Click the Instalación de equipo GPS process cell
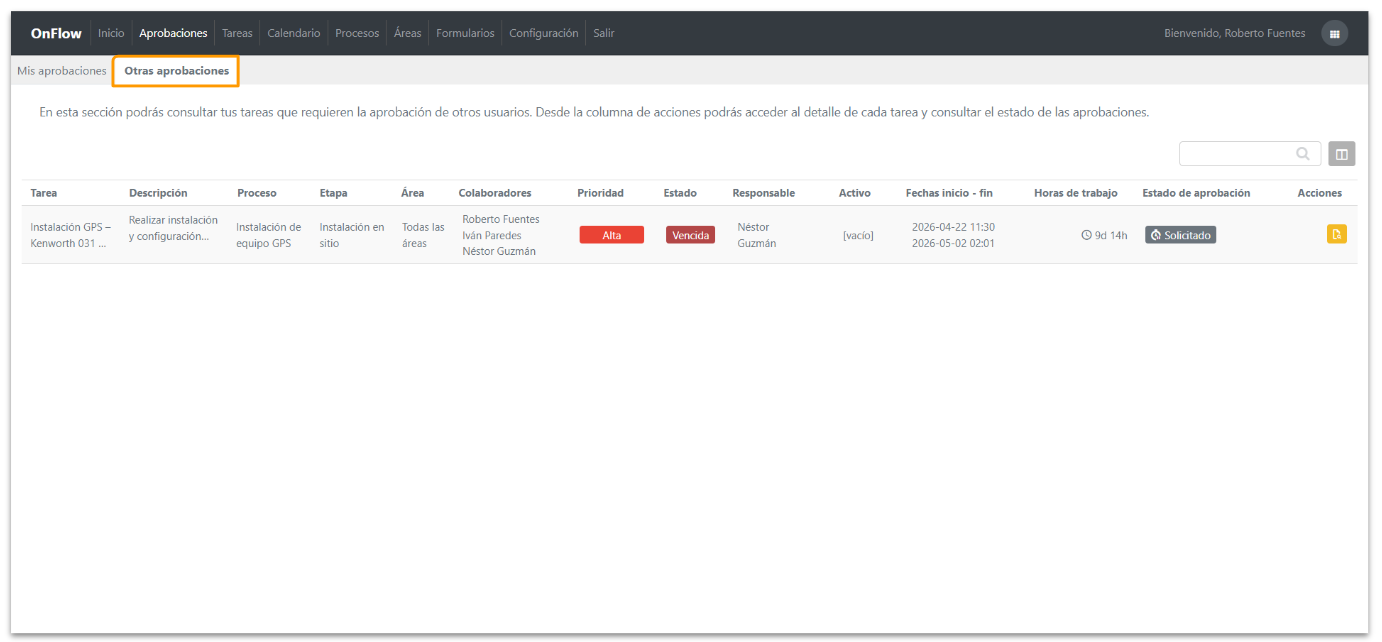1382x642 pixels. pos(269,235)
